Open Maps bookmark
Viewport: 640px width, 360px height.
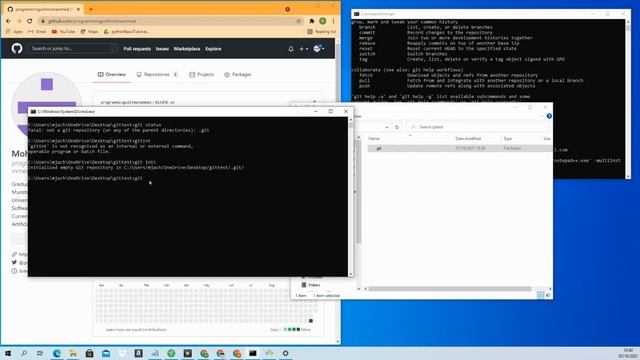89,31
